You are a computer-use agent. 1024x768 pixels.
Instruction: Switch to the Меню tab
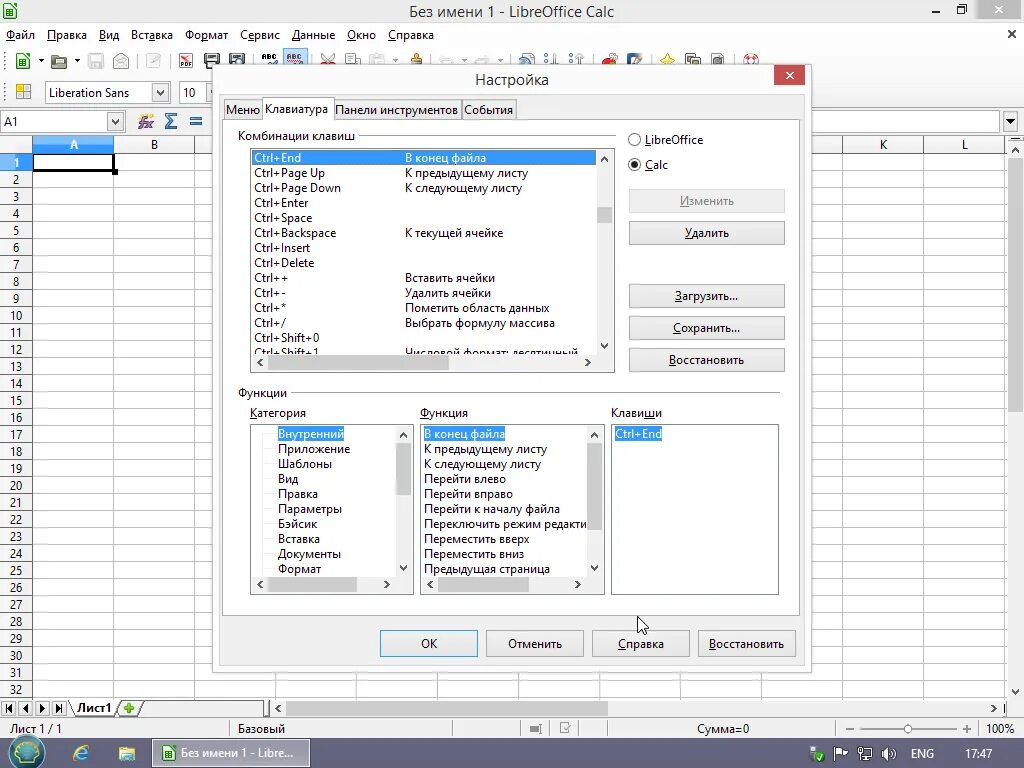(x=242, y=110)
